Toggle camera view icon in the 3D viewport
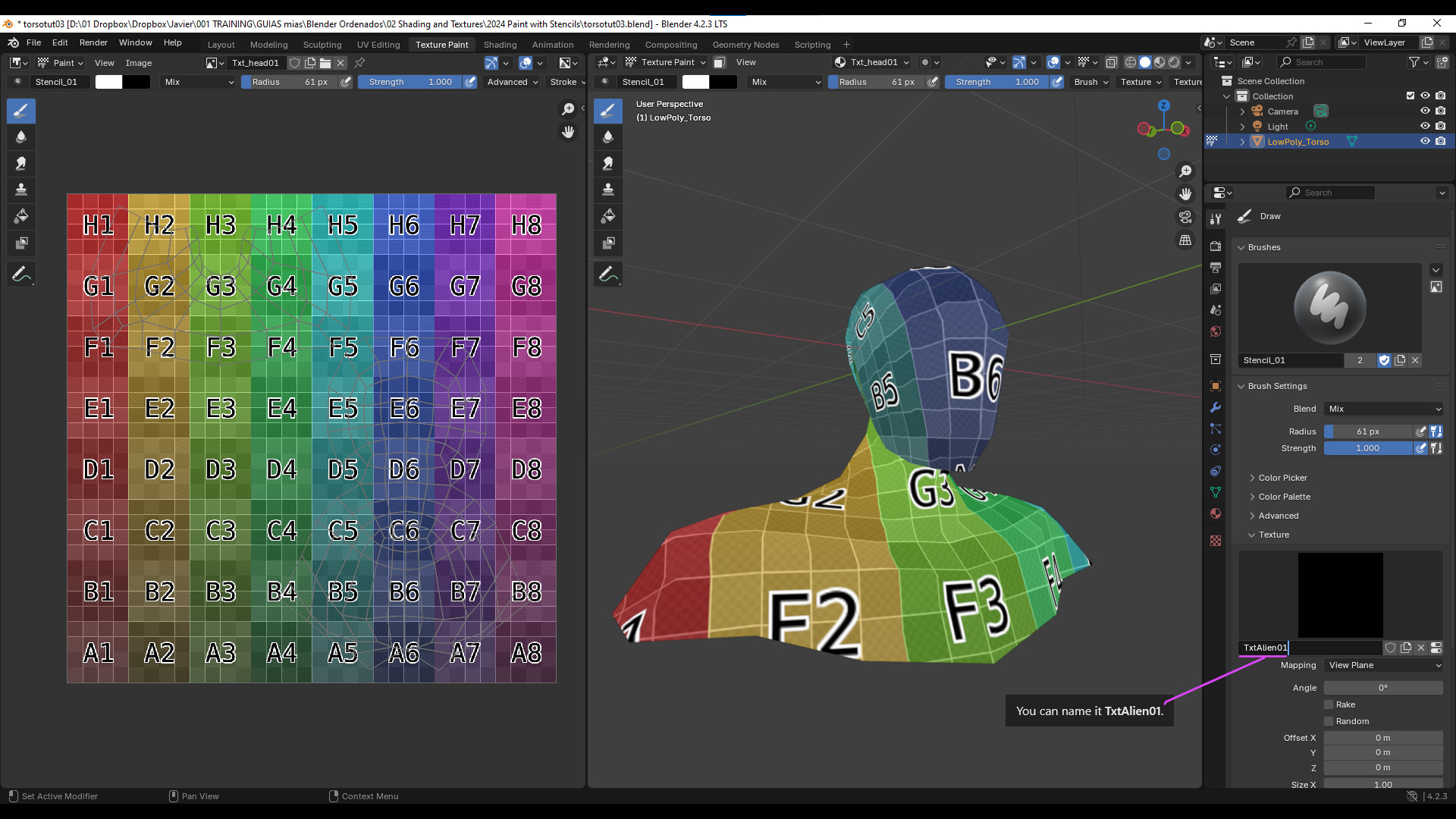1456x819 pixels. pos(1185,217)
